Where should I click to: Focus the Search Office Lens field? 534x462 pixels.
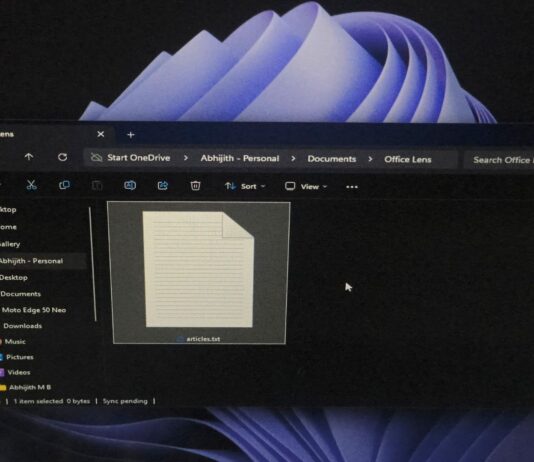pos(499,160)
